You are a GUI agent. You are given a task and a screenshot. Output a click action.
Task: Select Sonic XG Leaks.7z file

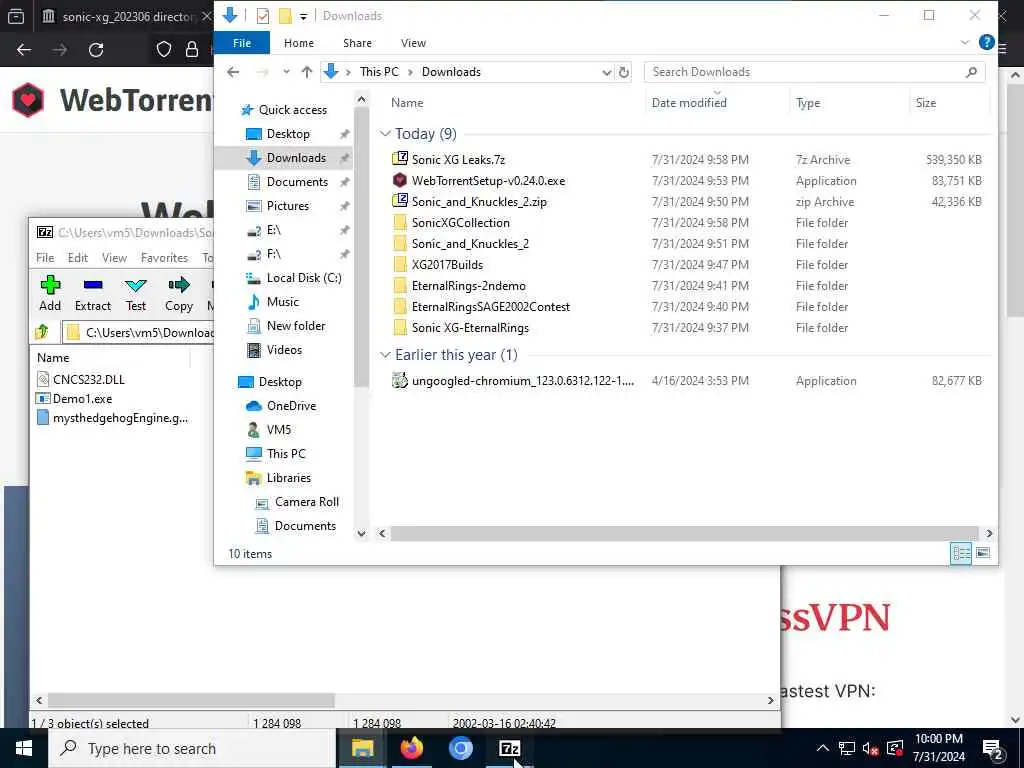(x=458, y=159)
